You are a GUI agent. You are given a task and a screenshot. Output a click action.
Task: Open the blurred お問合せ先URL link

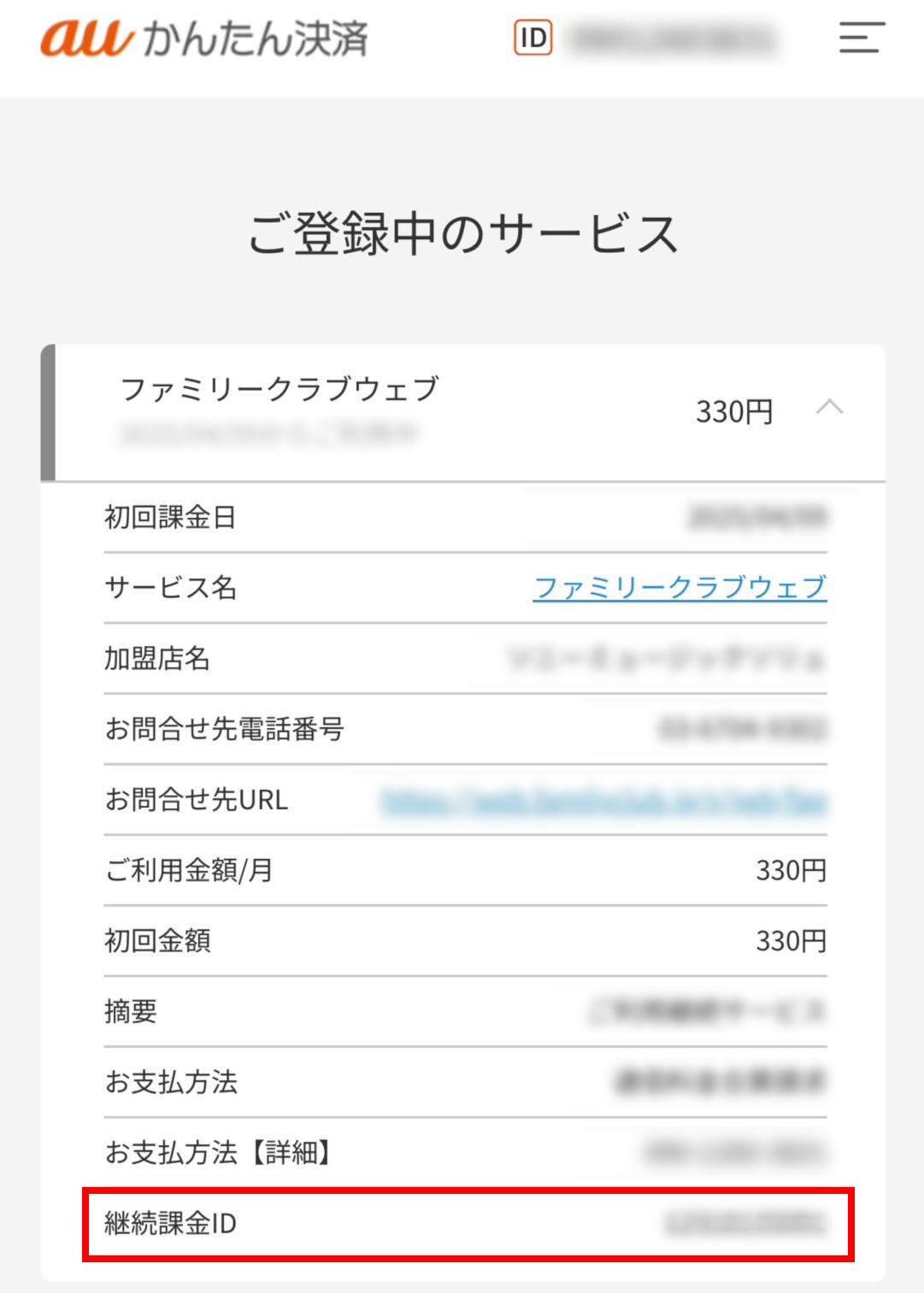[x=604, y=800]
